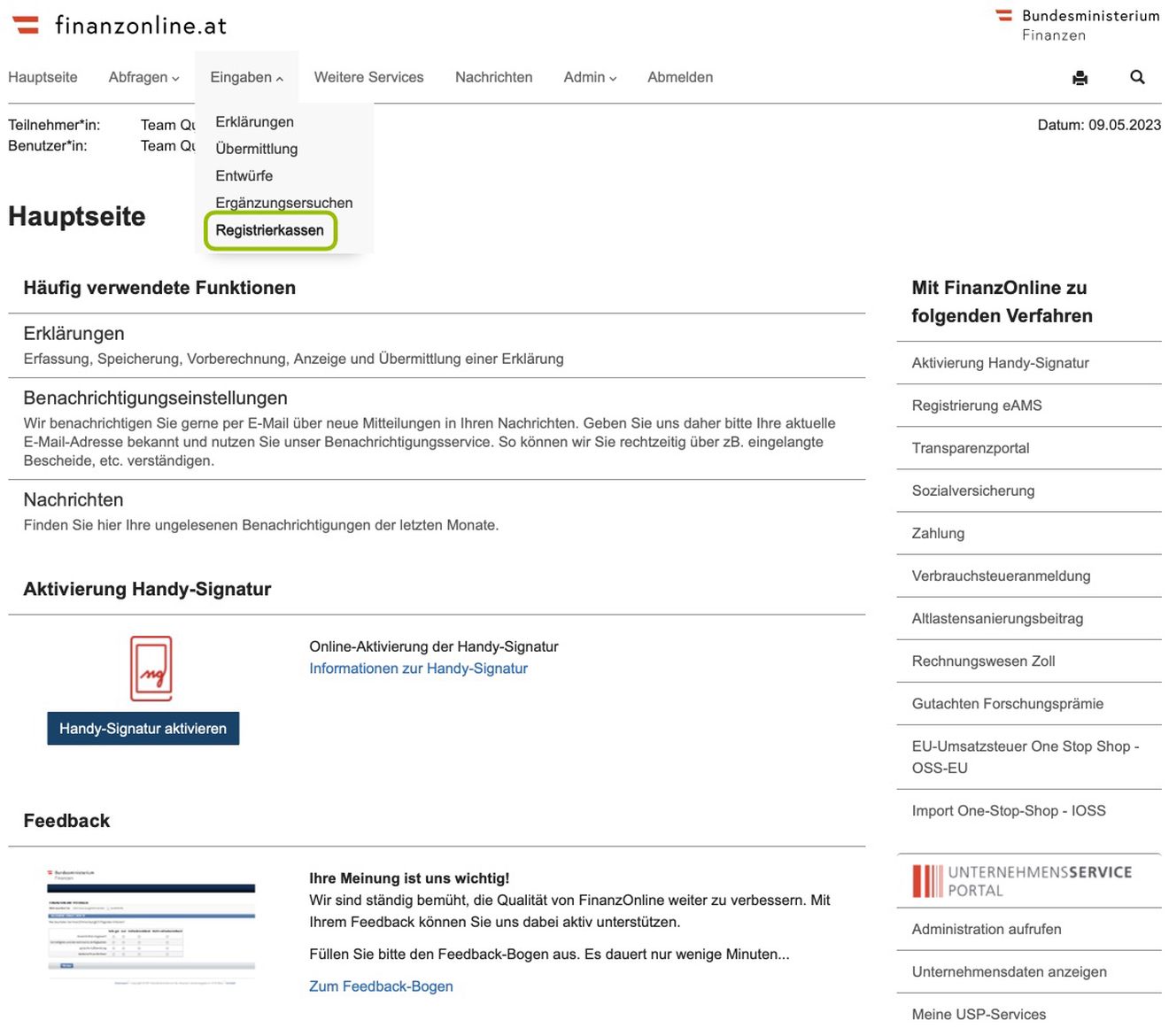Select Übermittlung in the Eingaben menu
Screen dimensions: 1169x1036
pos(257,149)
